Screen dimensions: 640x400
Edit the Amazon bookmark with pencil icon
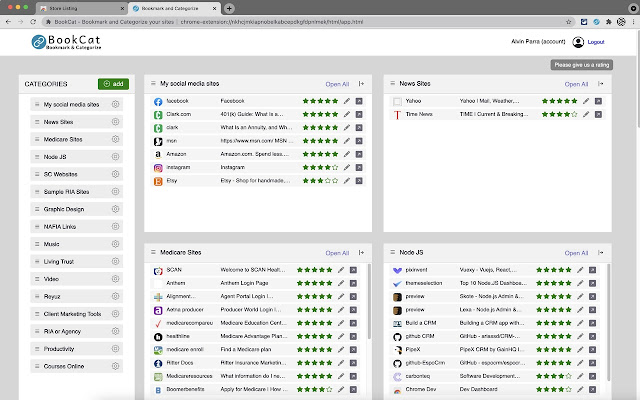click(x=347, y=154)
